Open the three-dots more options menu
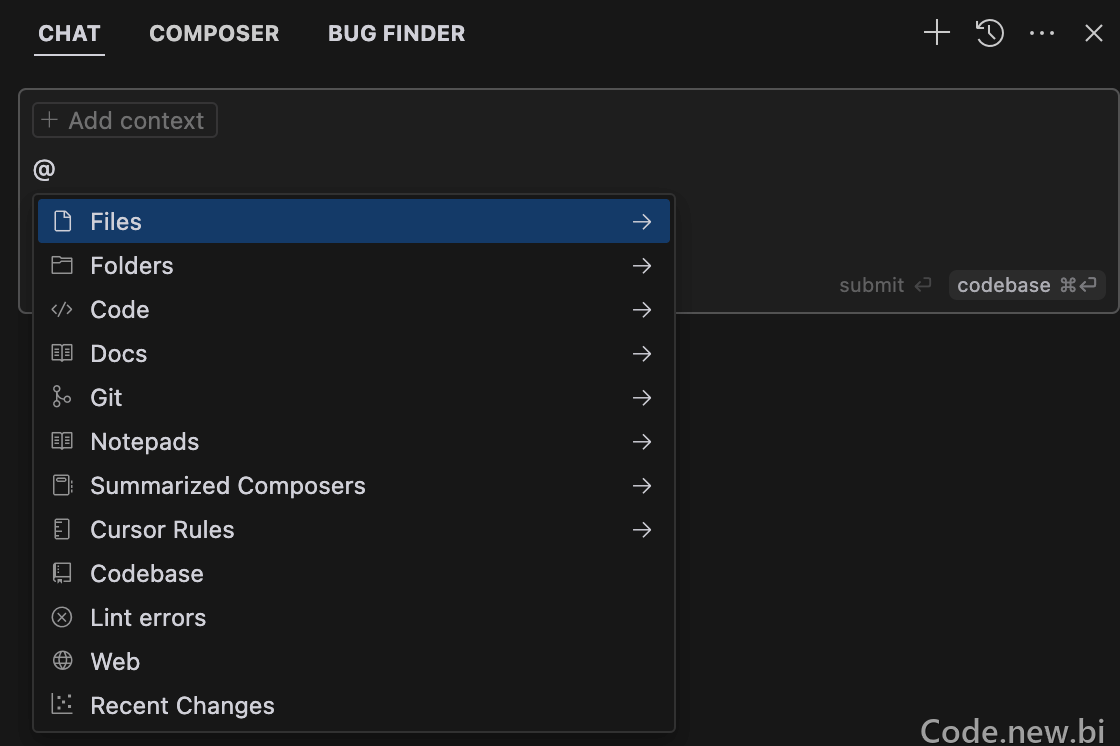The image size is (1120, 746). [x=1042, y=33]
